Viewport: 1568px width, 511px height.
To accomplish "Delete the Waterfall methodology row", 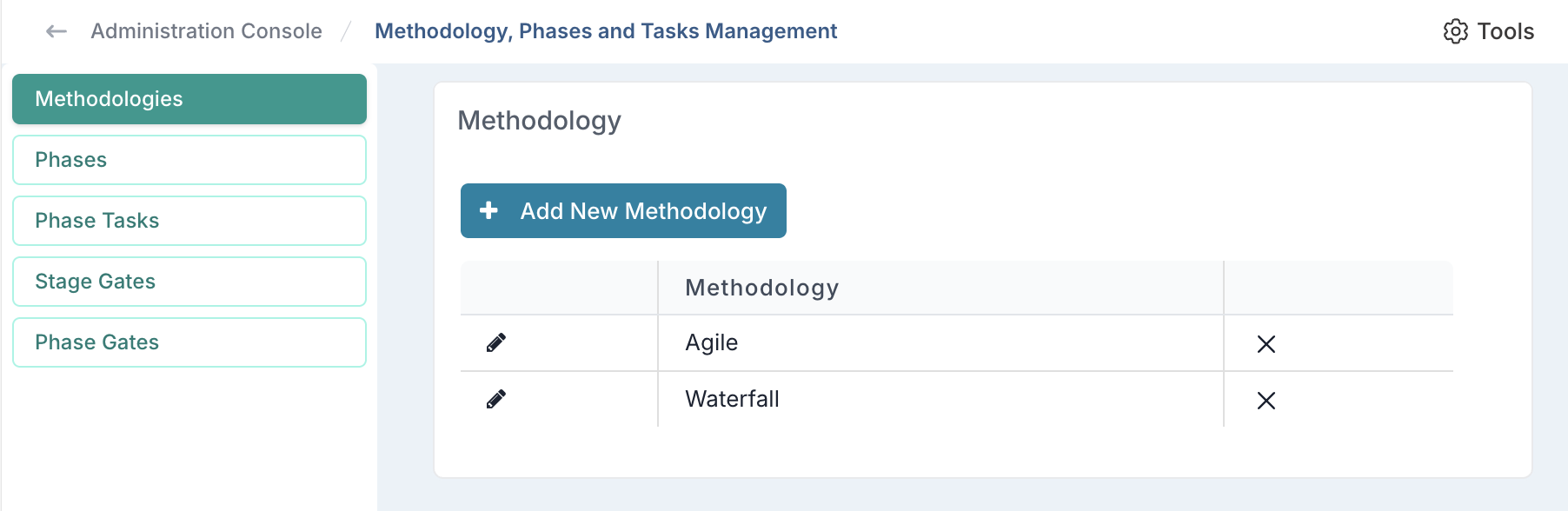I will (1266, 401).
